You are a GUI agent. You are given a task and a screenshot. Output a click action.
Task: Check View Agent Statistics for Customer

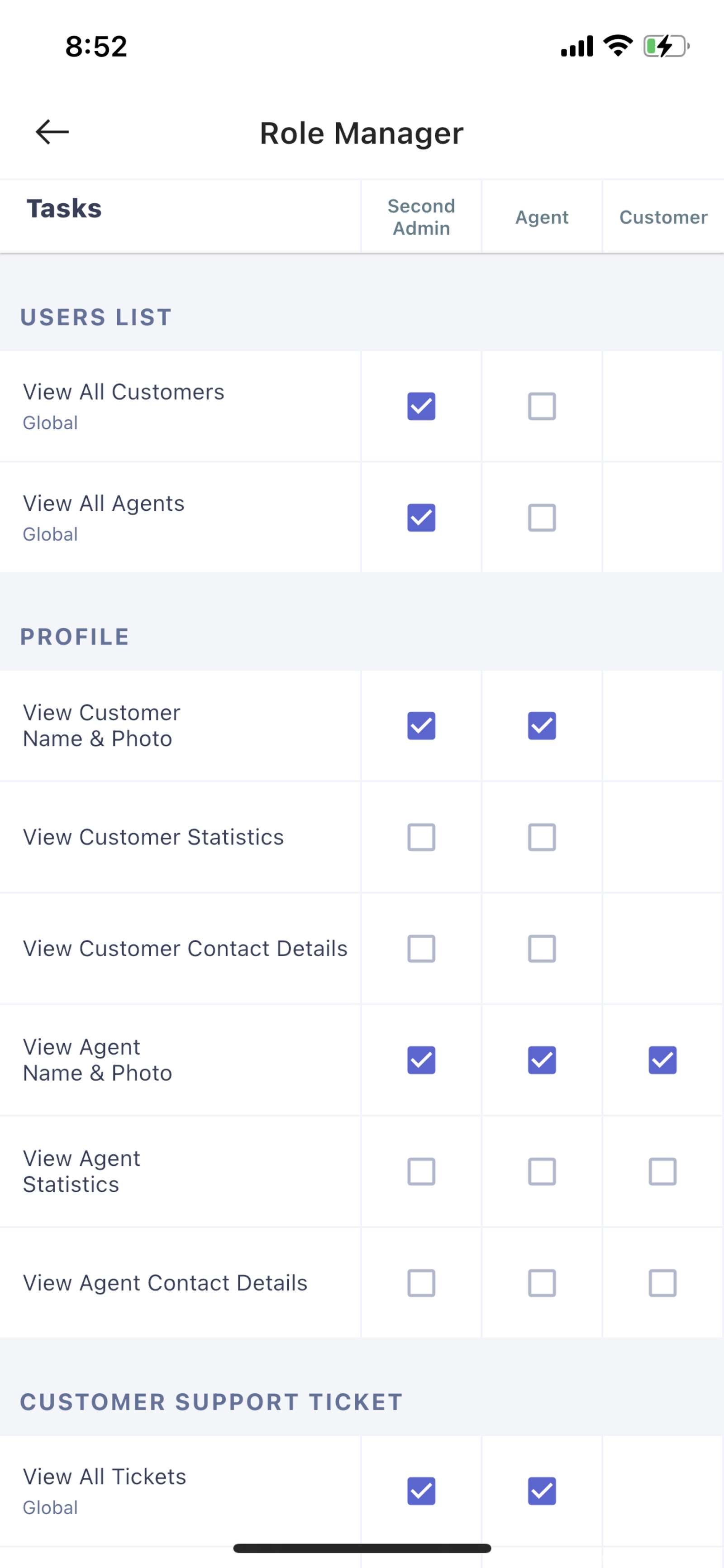(662, 1171)
